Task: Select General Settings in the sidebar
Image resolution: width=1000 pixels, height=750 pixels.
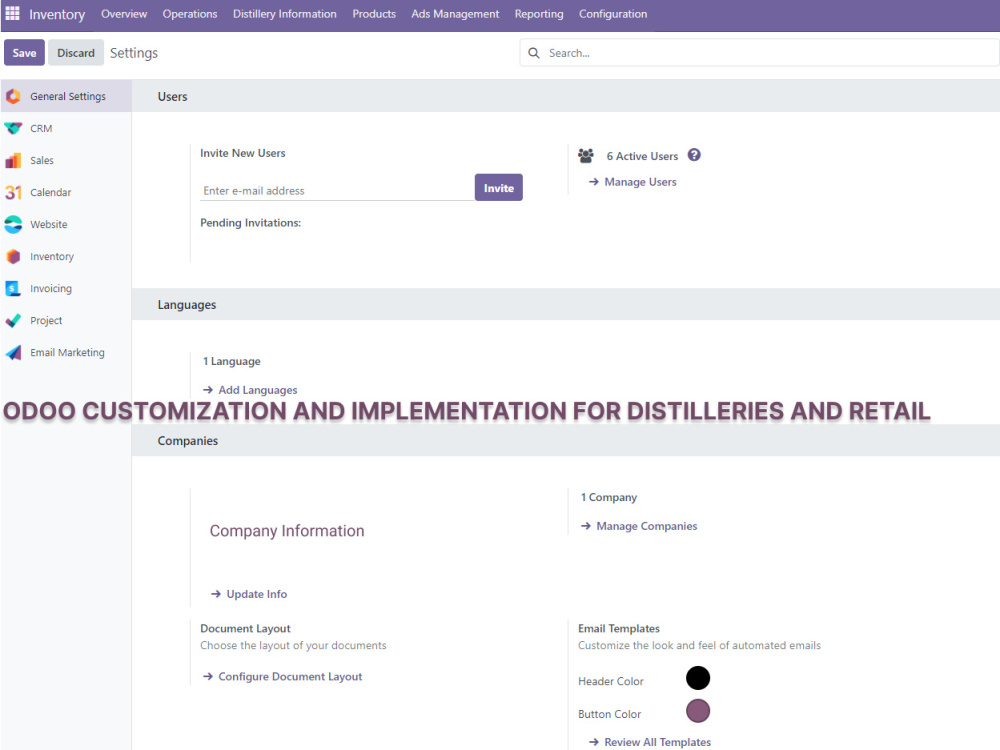Action: [66, 96]
